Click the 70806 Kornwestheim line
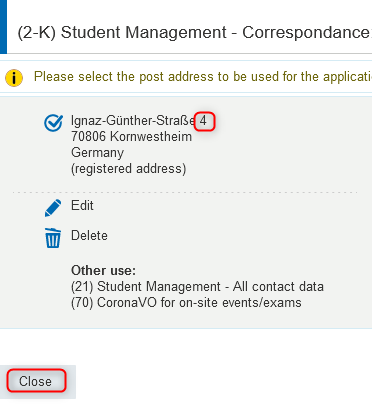The width and height of the screenshot is (372, 404). click(x=131, y=137)
